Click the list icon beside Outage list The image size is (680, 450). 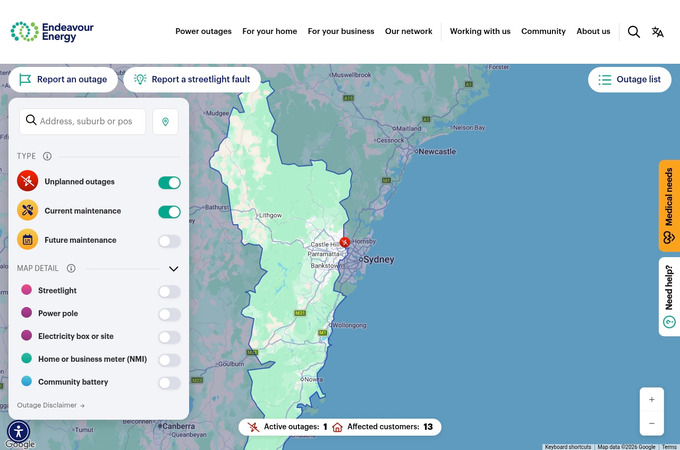pos(605,80)
